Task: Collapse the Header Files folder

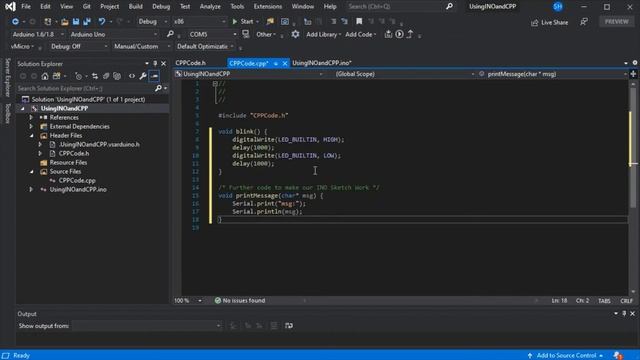Action: pyautogui.click(x=31, y=136)
